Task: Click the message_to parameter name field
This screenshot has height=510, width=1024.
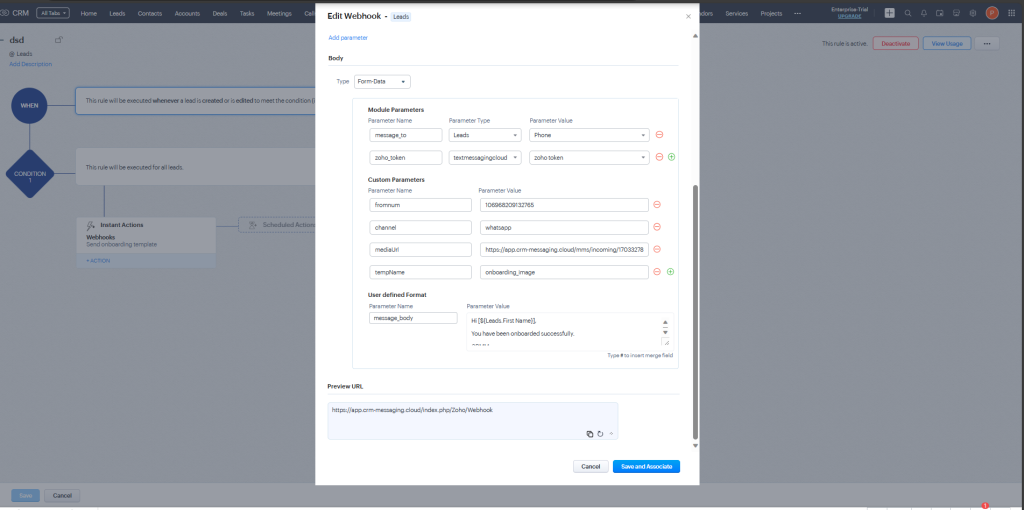Action: pos(406,135)
